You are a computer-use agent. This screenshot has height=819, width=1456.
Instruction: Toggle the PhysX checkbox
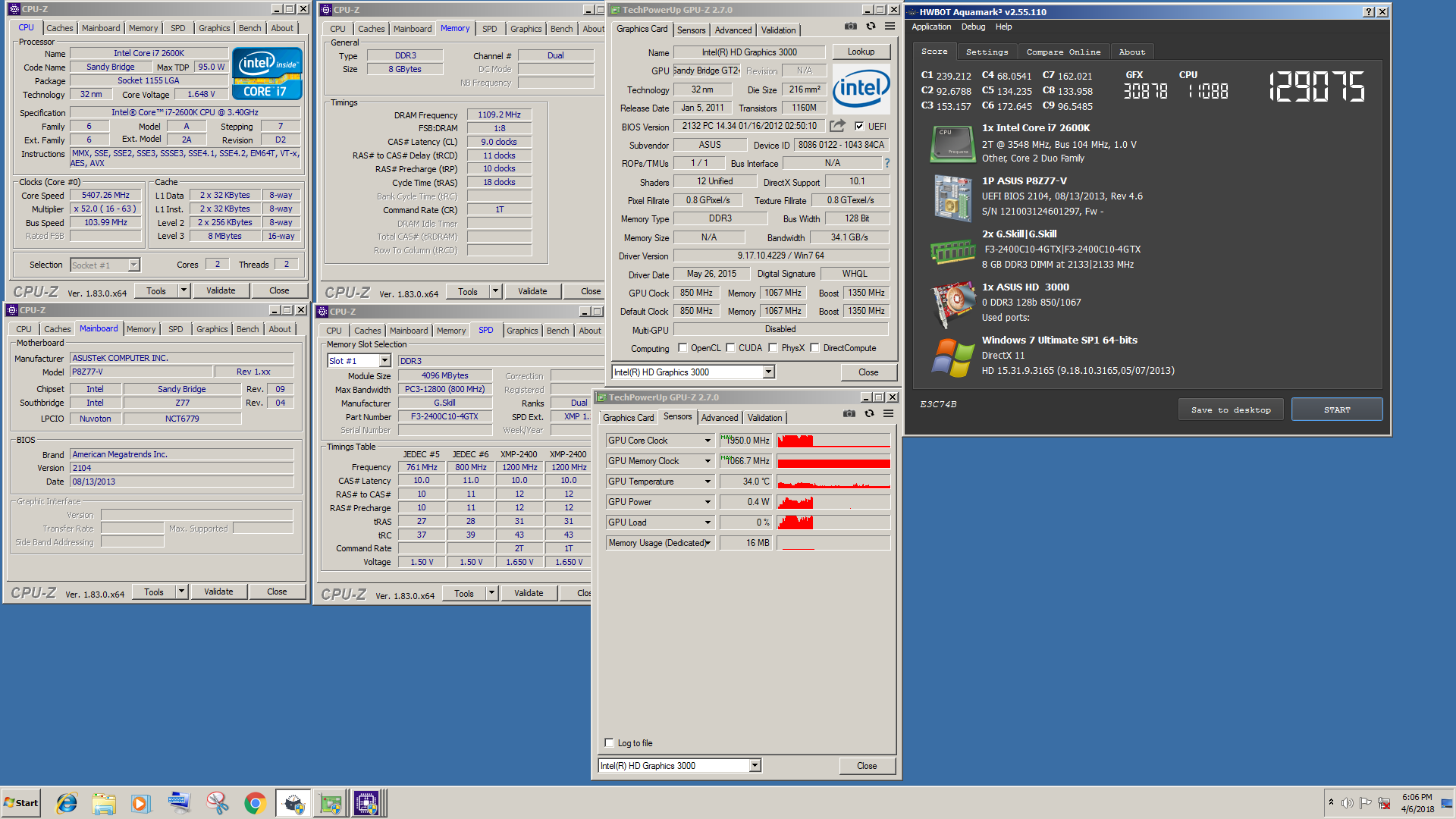pos(773,348)
